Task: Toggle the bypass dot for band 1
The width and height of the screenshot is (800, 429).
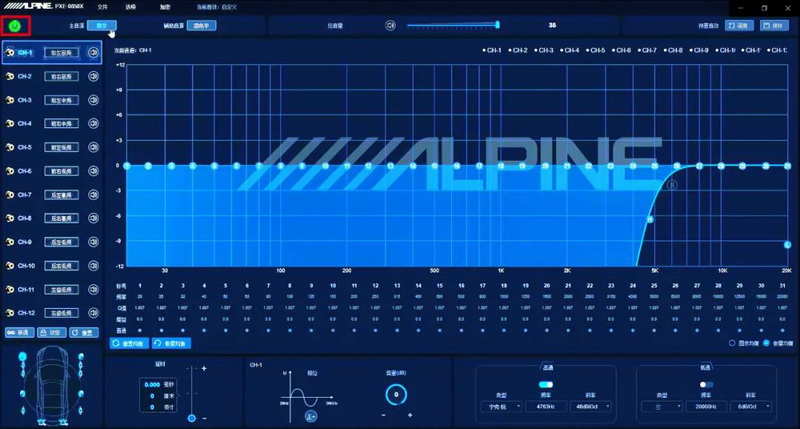Action: 140,331
